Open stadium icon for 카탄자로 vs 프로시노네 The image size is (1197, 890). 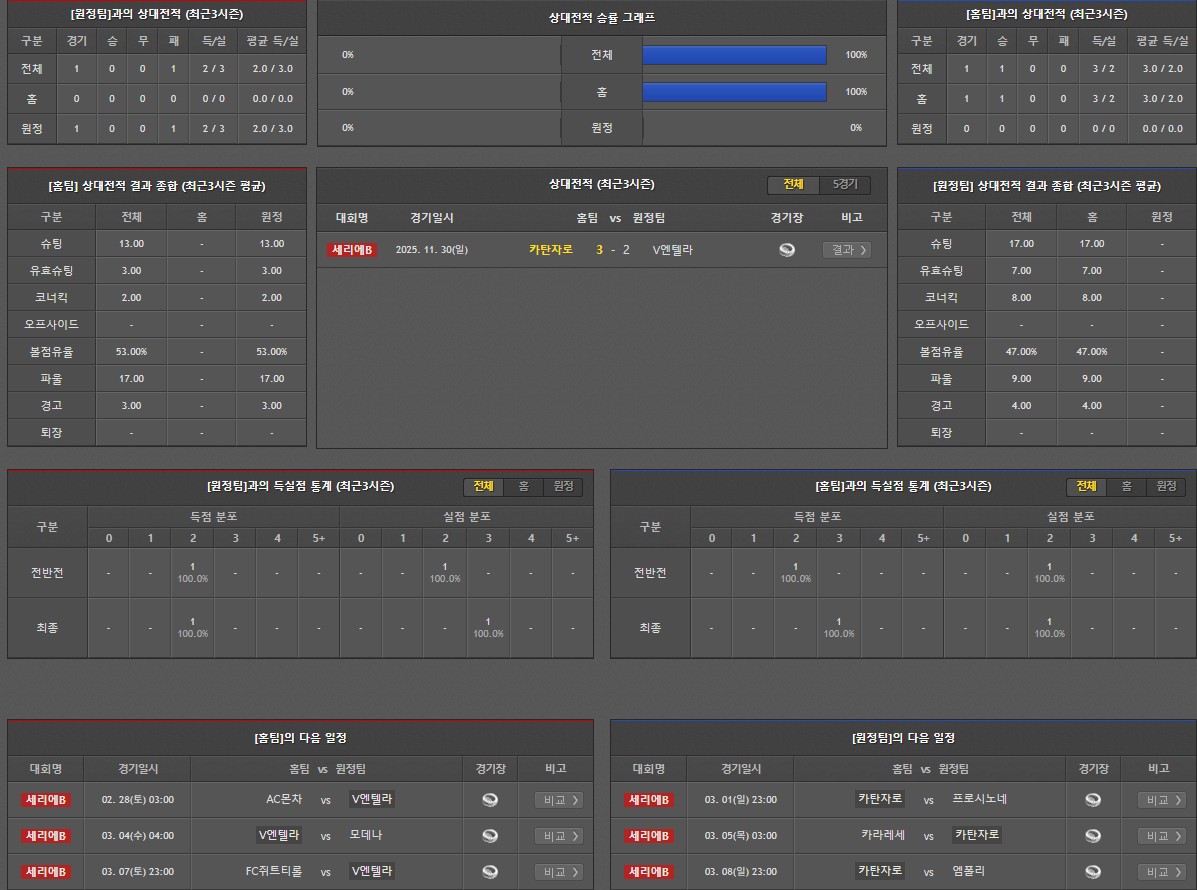pos(1093,800)
